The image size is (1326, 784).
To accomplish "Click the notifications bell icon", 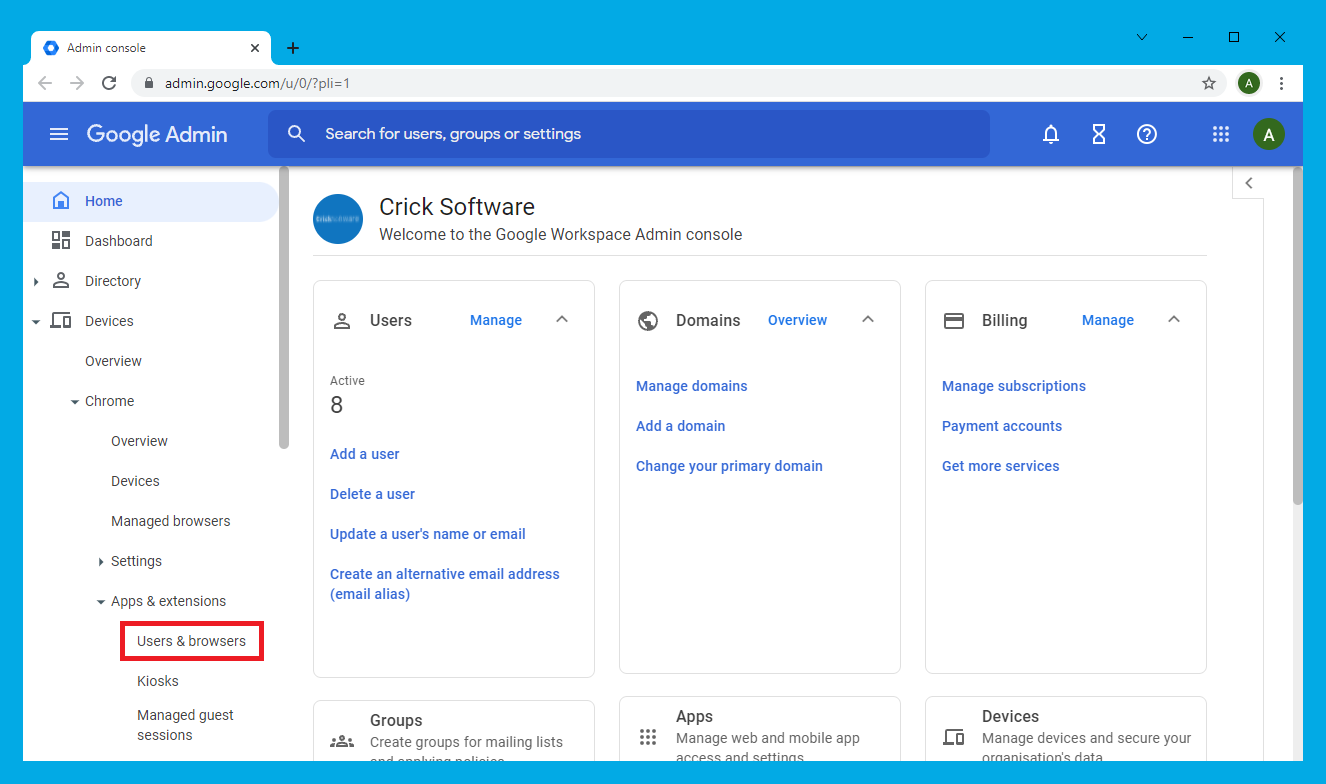I will pyautogui.click(x=1051, y=134).
